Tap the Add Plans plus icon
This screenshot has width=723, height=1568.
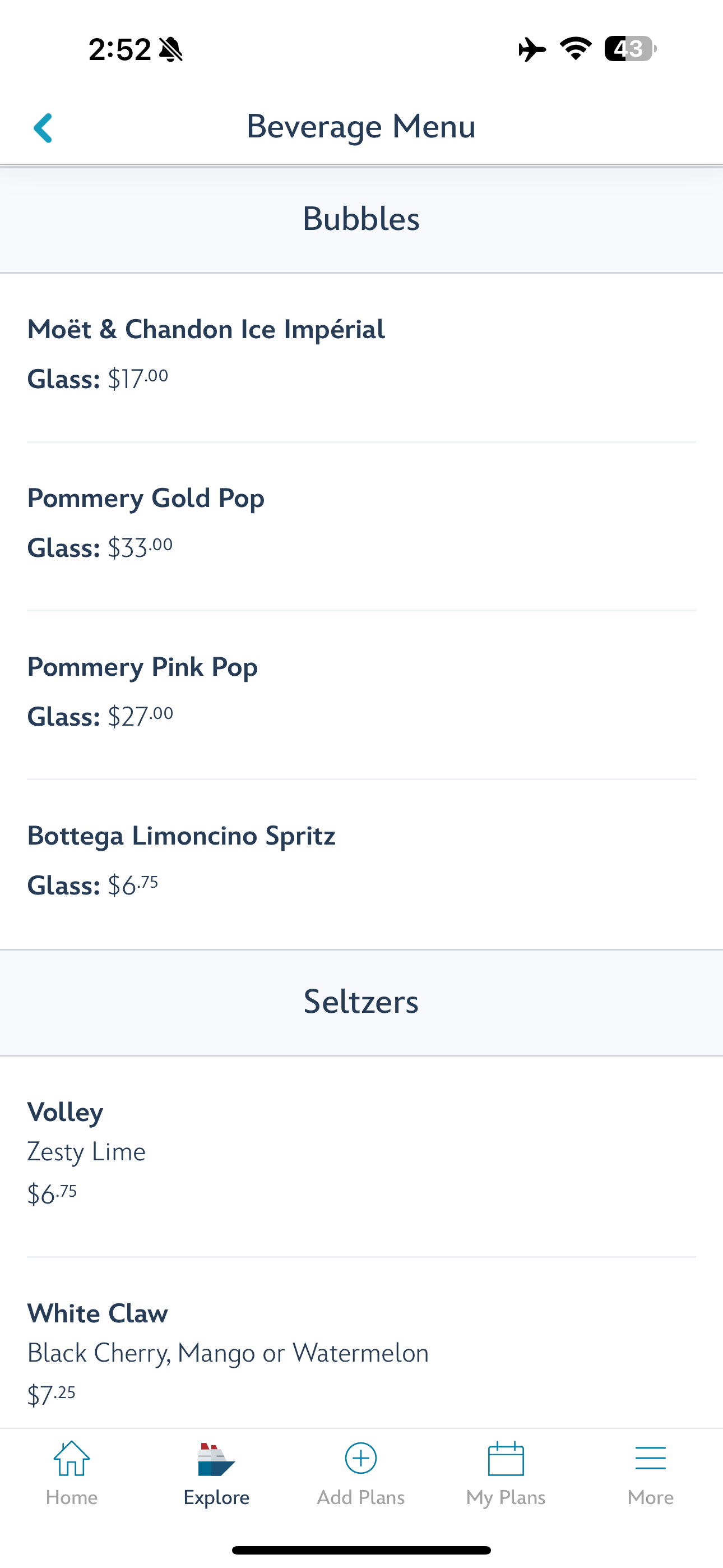361,1459
